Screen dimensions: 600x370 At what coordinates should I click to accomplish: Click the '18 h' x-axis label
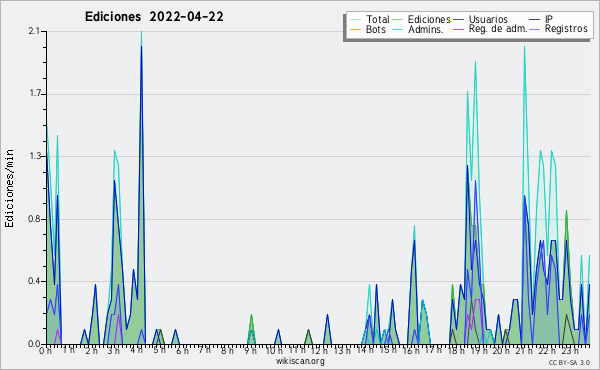click(456, 351)
